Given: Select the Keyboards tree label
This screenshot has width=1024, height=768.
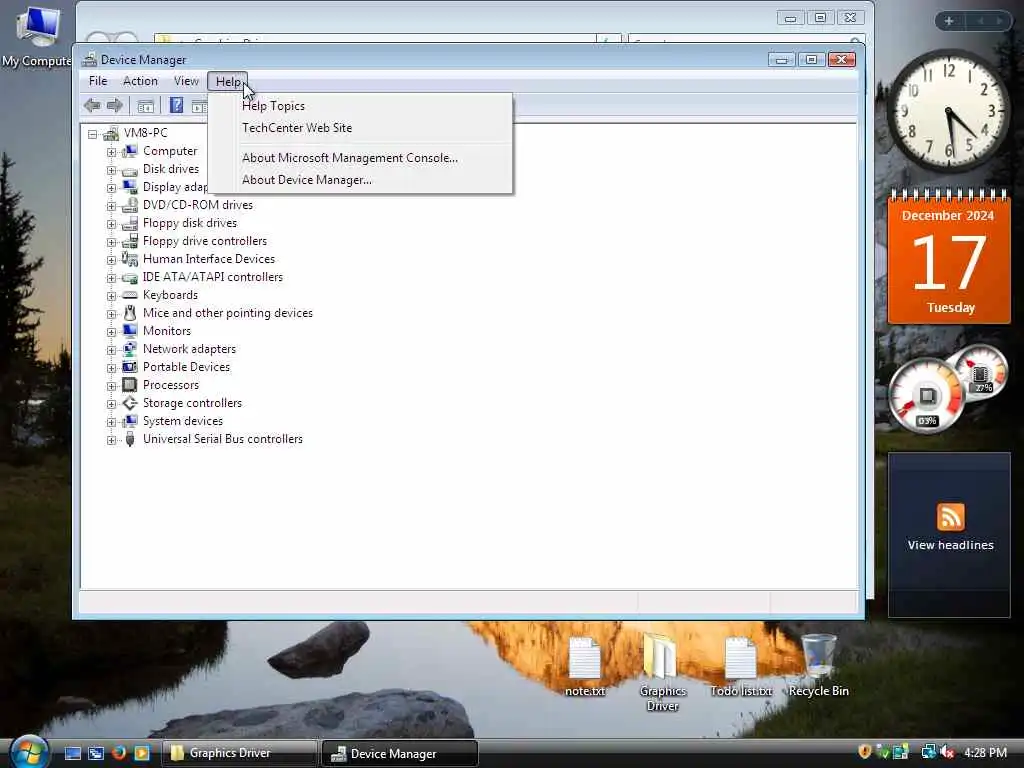Looking at the screenshot, I should pos(170,295).
